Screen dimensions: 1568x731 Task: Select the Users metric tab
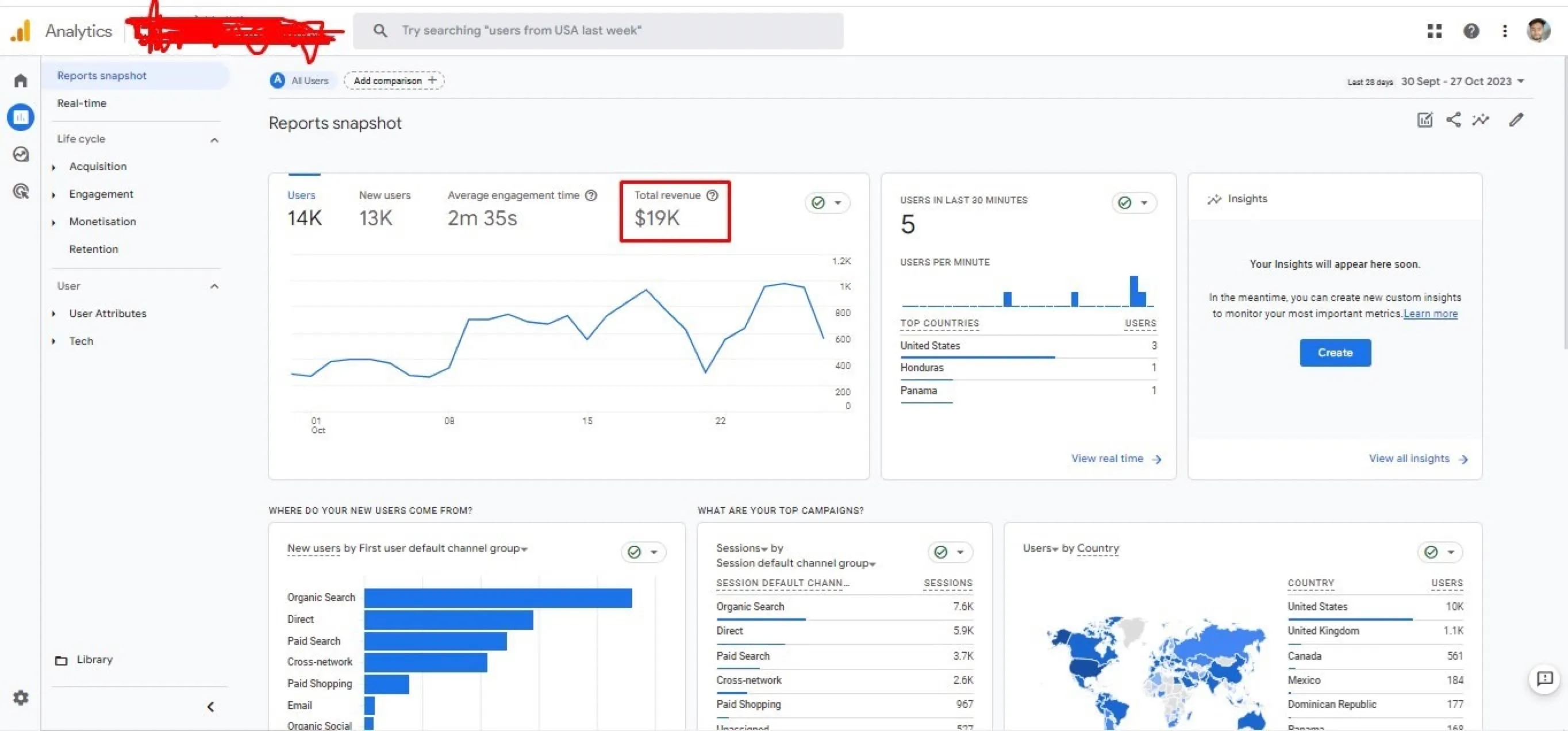click(305, 209)
